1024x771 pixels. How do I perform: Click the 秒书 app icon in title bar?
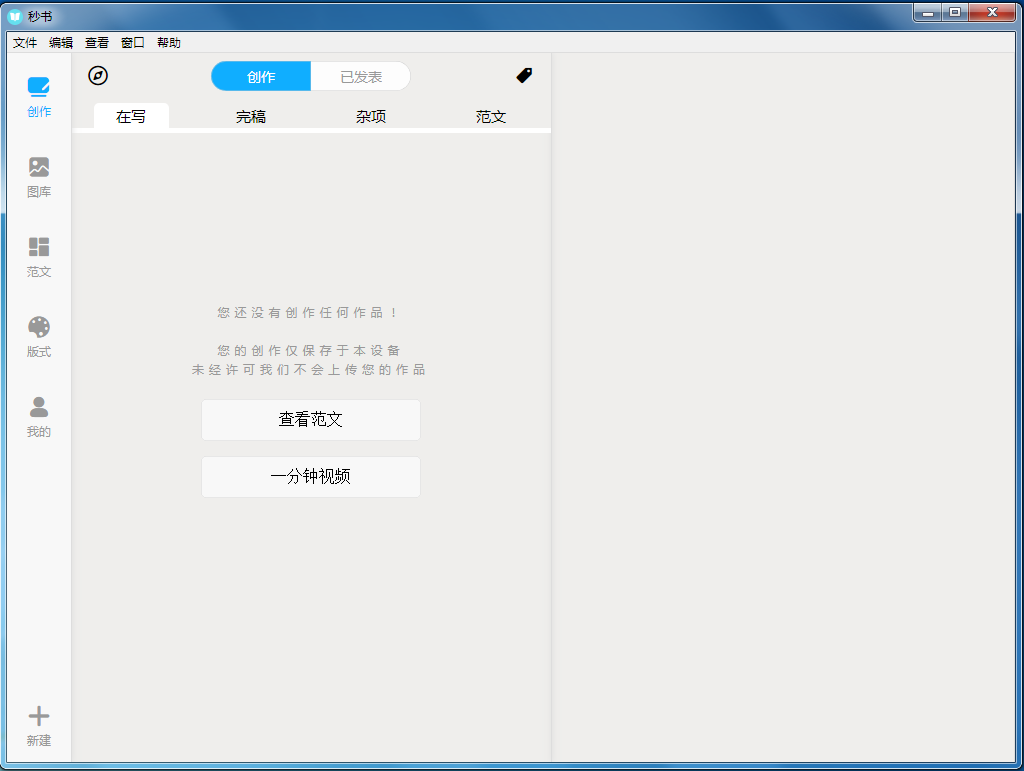pyautogui.click(x=15, y=16)
